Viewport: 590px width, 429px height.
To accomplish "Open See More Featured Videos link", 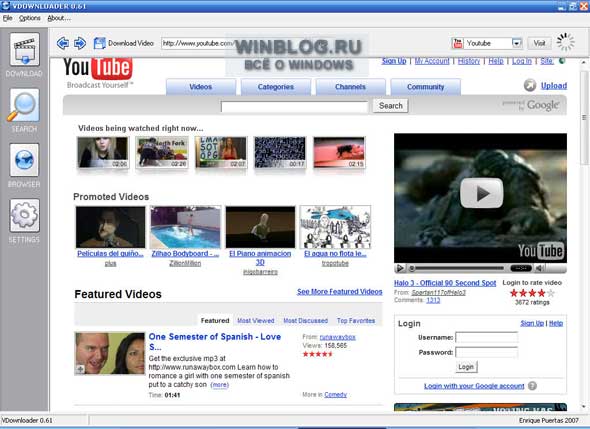I will 339,292.
